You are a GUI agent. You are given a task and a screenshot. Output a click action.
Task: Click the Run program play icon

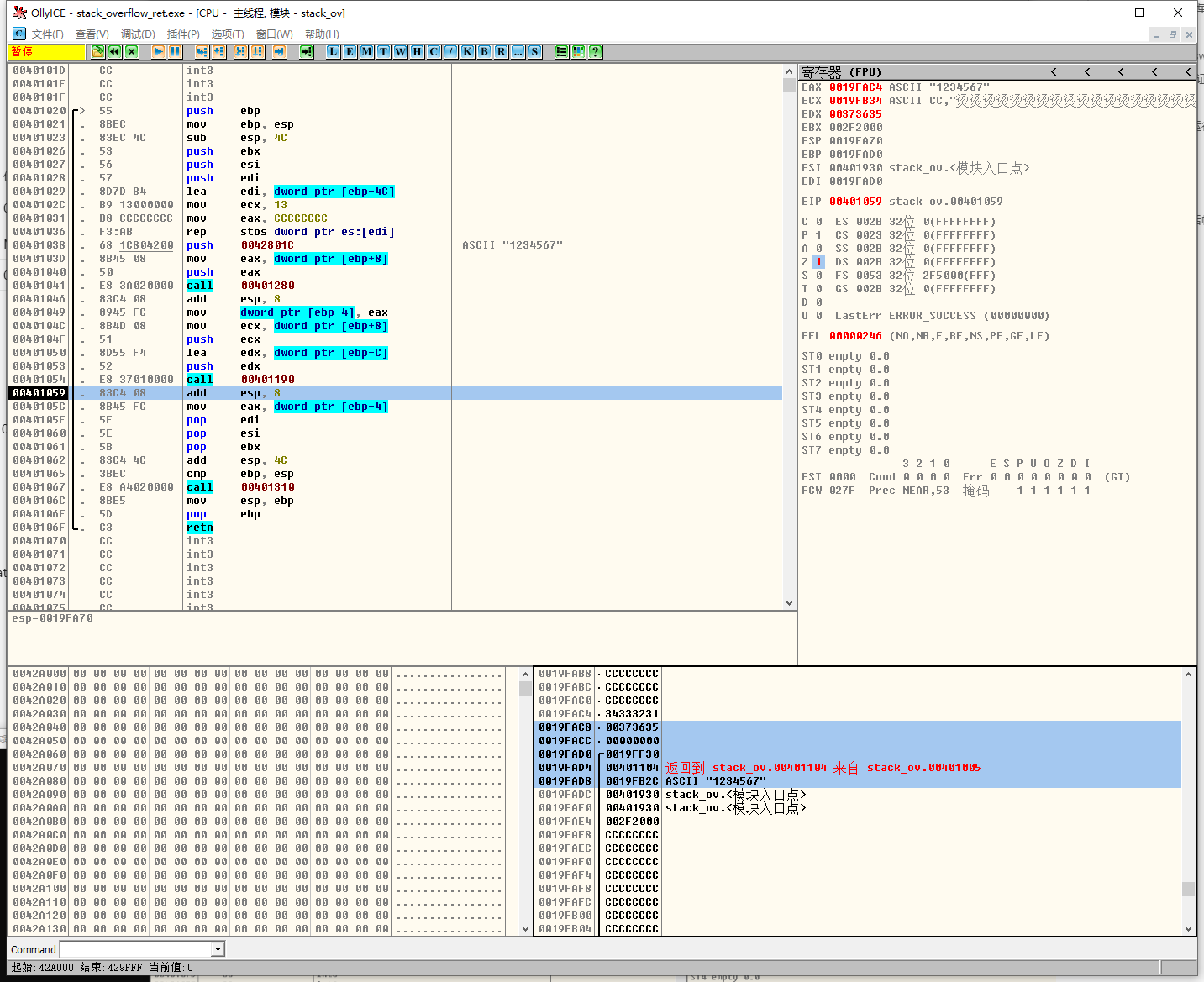158,52
